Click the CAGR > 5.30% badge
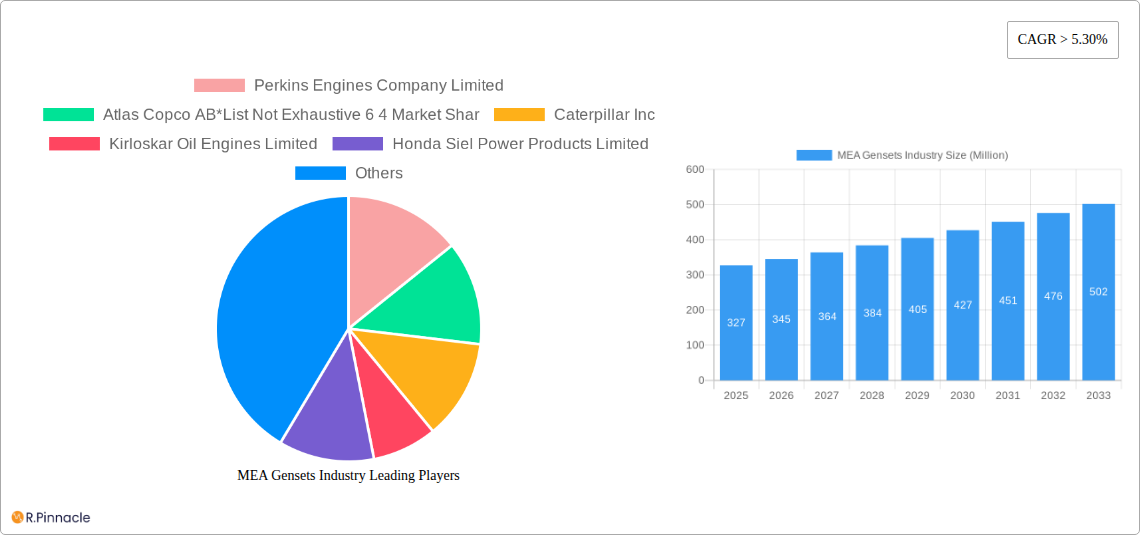 coord(1062,40)
